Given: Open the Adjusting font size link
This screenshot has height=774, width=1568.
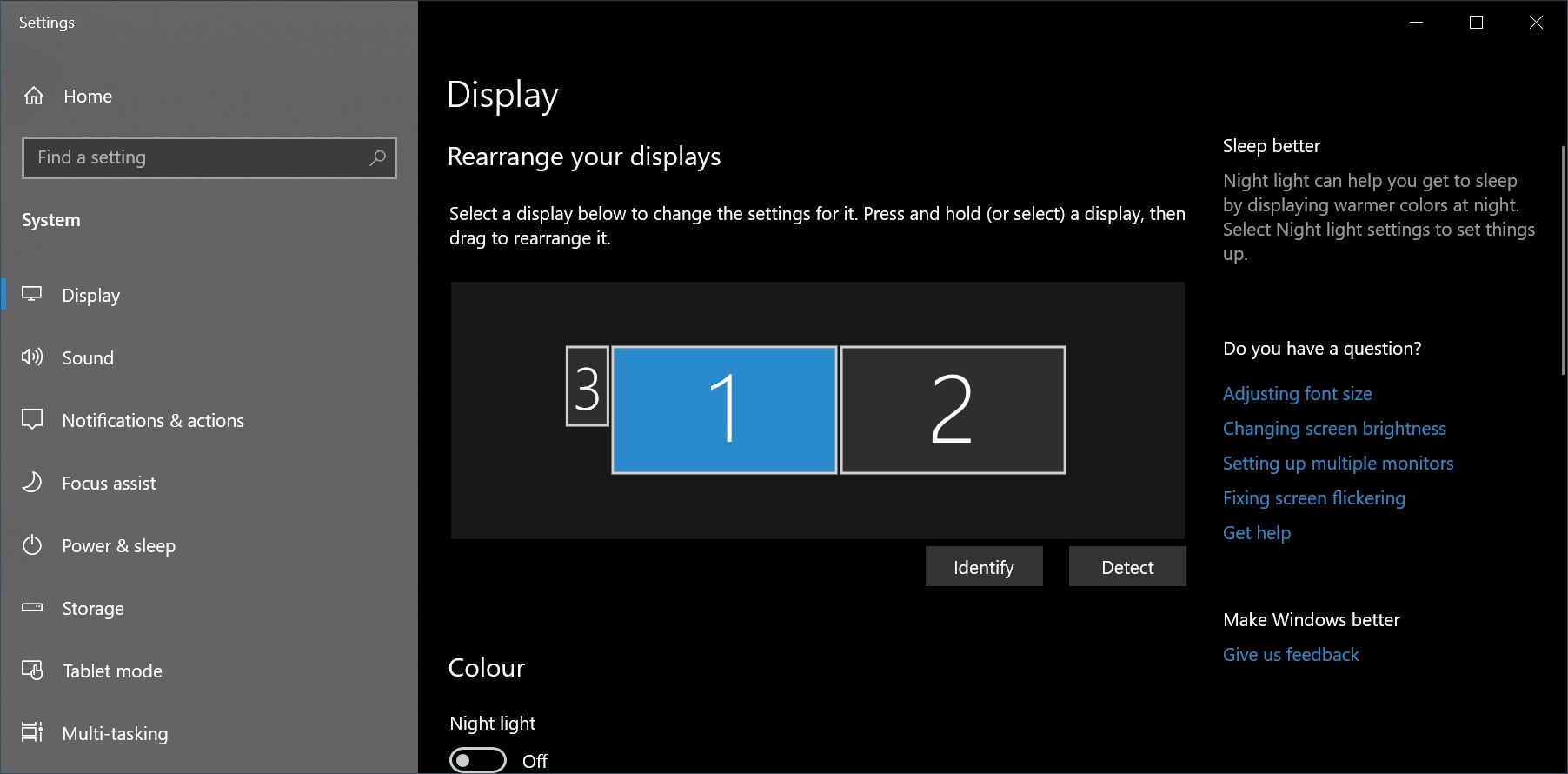Looking at the screenshot, I should click(x=1297, y=394).
